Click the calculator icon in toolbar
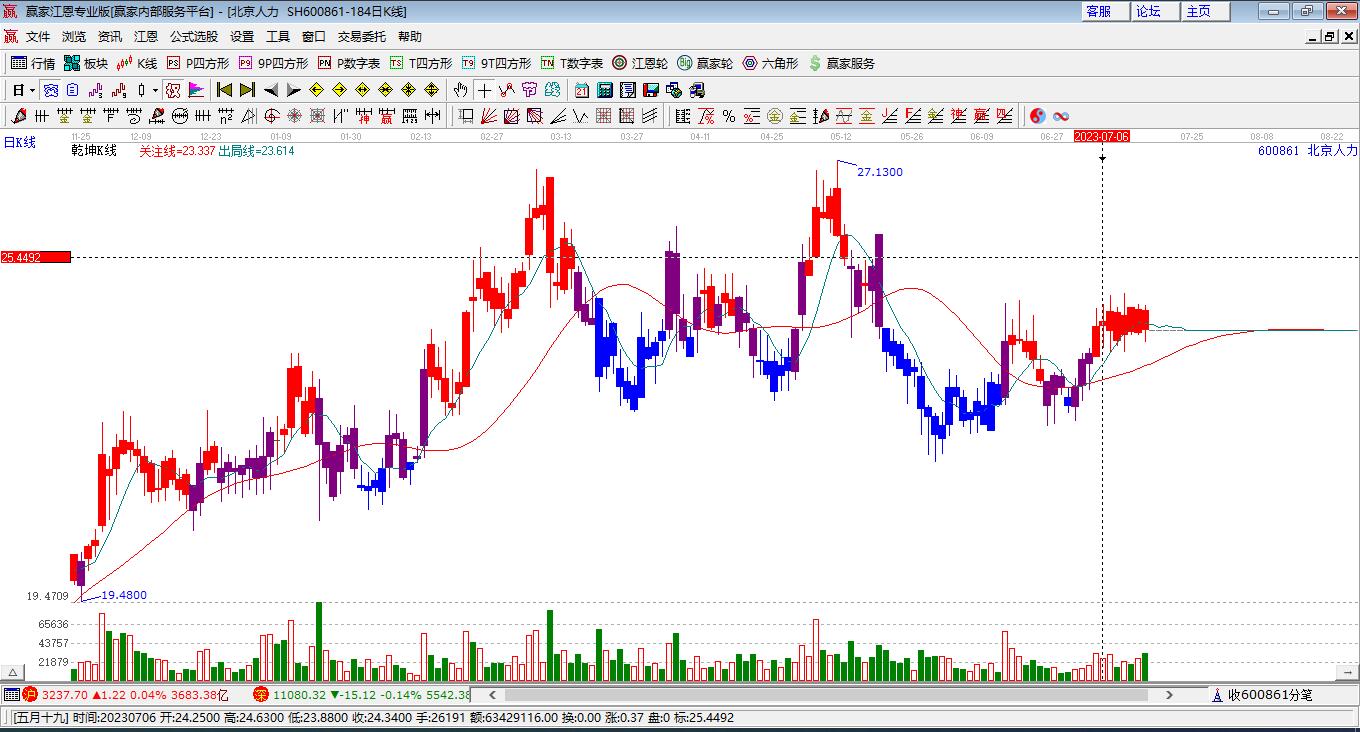The width and height of the screenshot is (1360, 732). [x=604, y=90]
